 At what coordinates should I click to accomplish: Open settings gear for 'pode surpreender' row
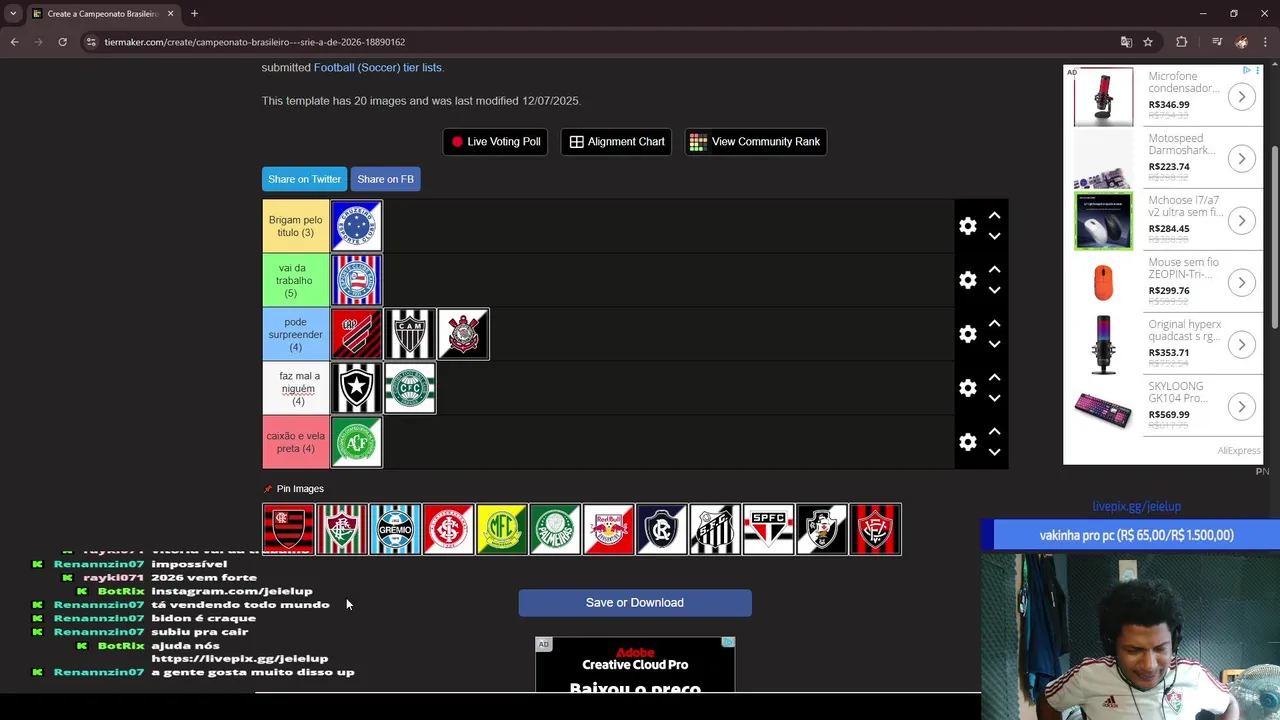(x=968, y=334)
